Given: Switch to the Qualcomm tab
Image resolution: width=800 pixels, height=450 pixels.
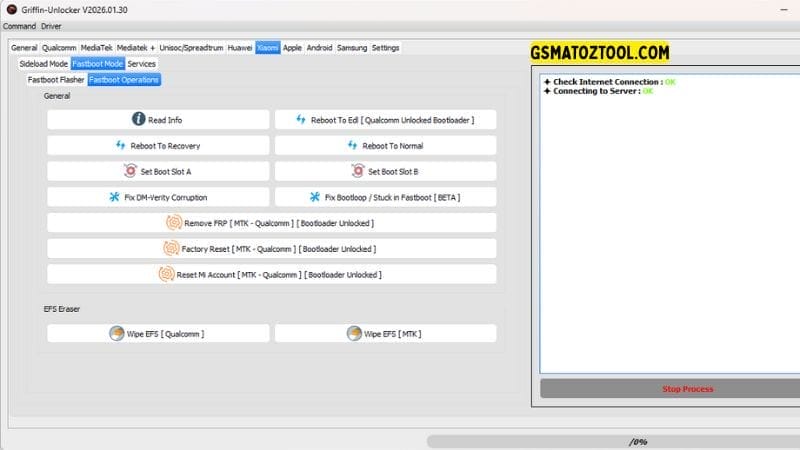Looking at the screenshot, I should tap(59, 47).
